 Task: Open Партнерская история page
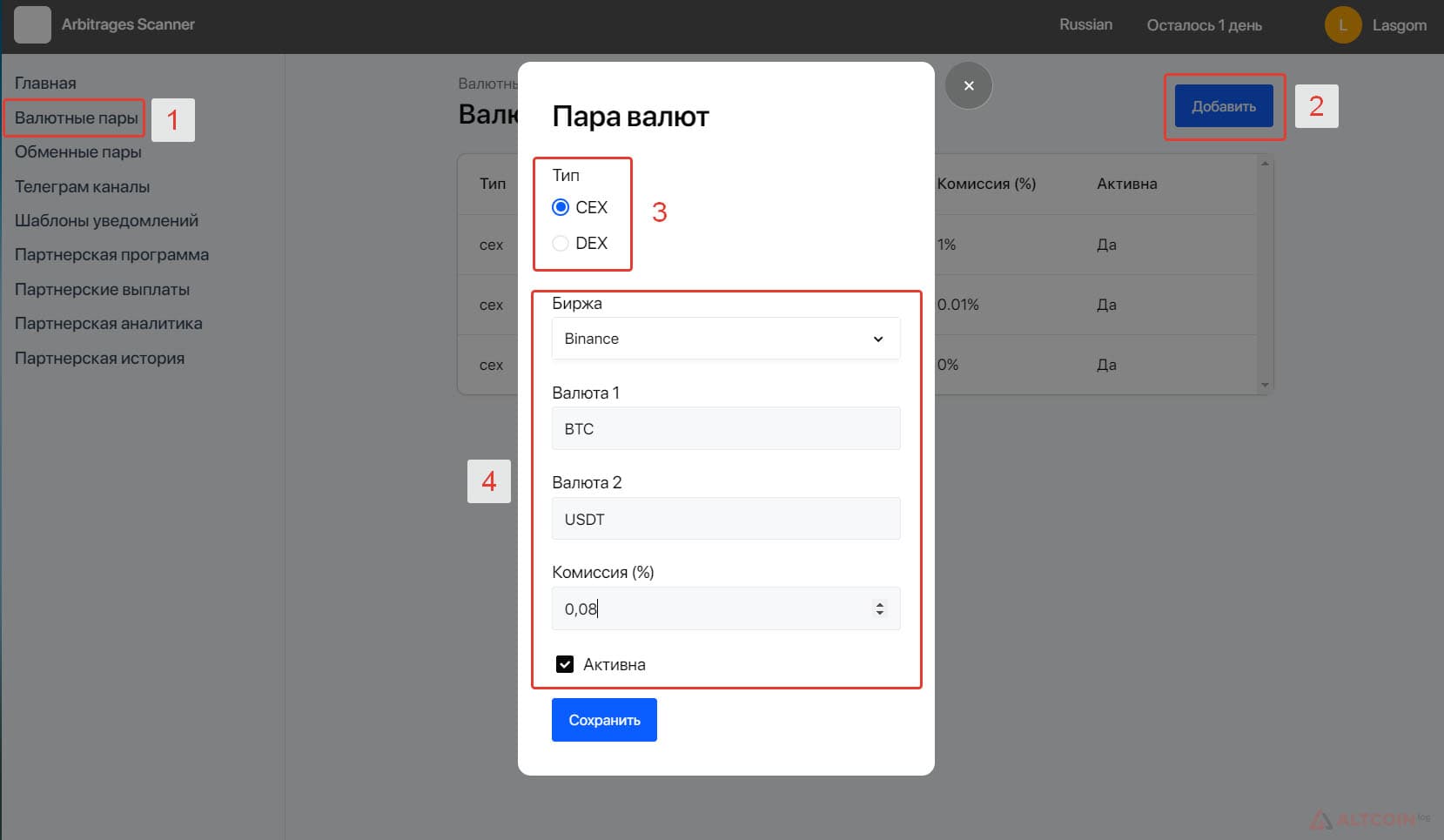pos(99,358)
